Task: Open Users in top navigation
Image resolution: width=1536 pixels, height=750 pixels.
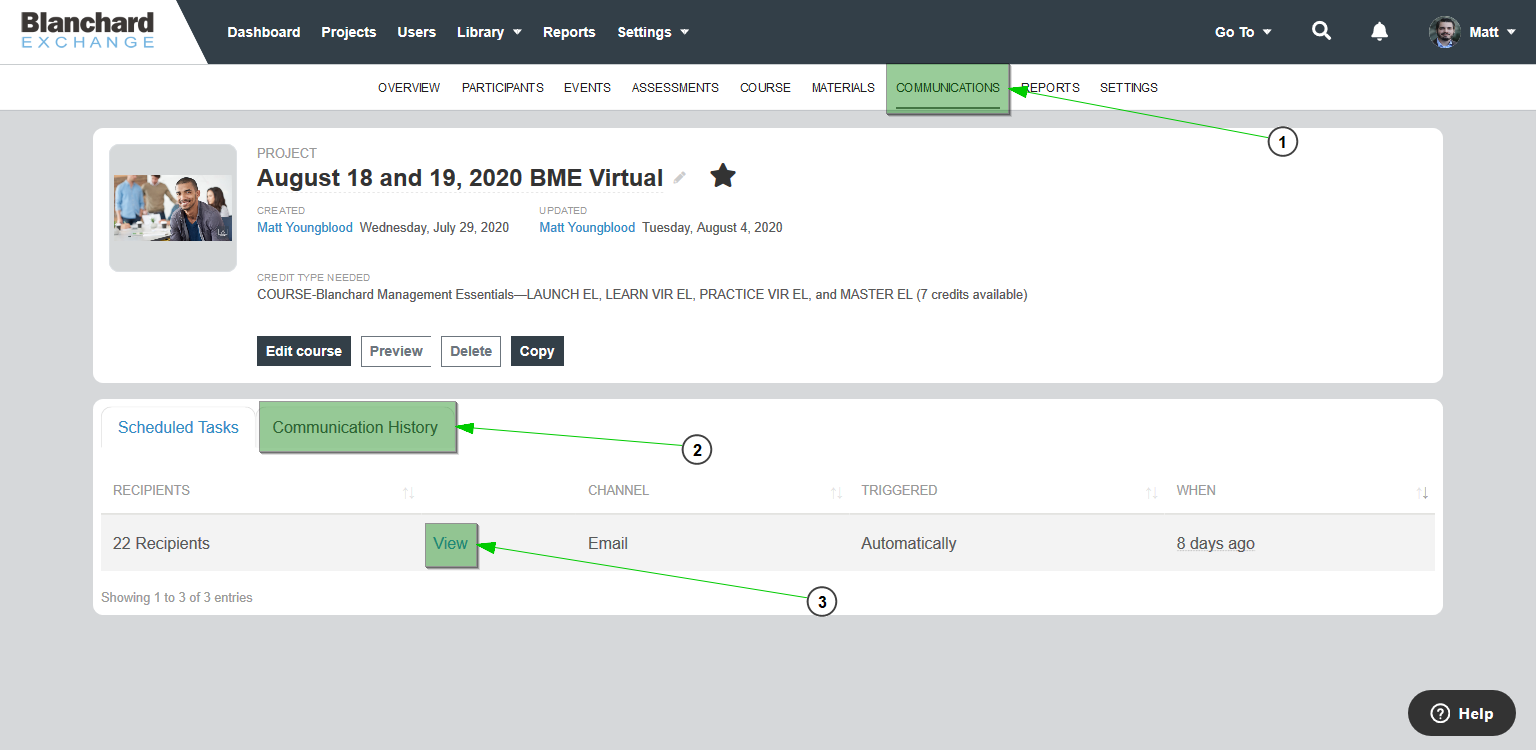Action: [416, 32]
